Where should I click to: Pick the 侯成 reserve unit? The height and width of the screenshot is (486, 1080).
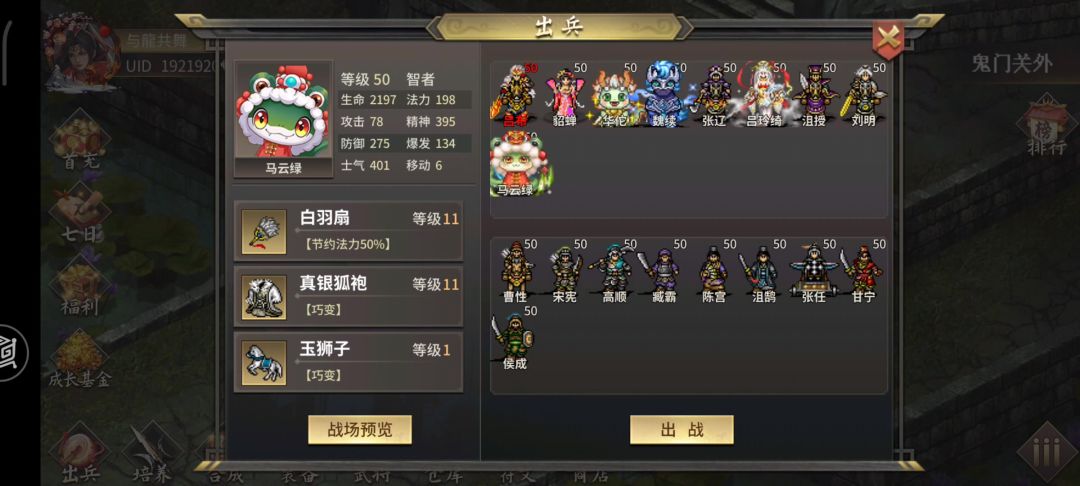point(514,339)
